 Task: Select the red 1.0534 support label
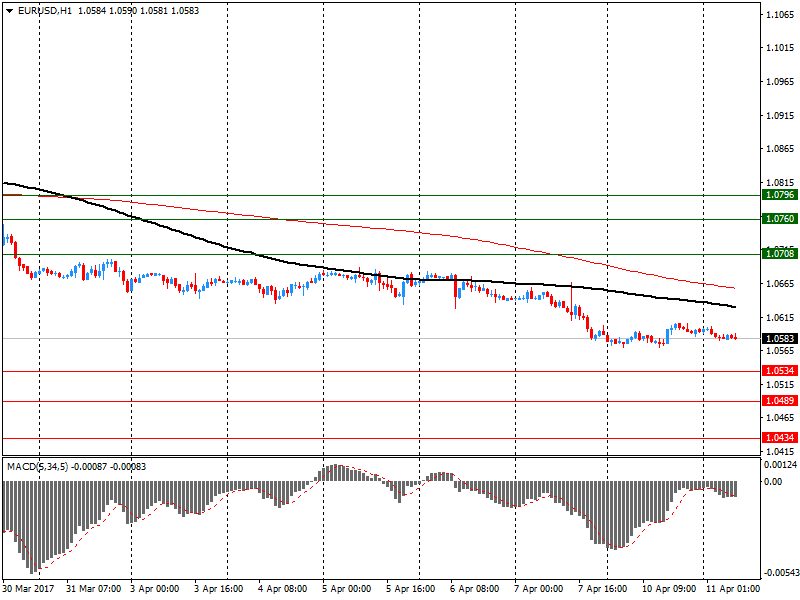pos(778,371)
